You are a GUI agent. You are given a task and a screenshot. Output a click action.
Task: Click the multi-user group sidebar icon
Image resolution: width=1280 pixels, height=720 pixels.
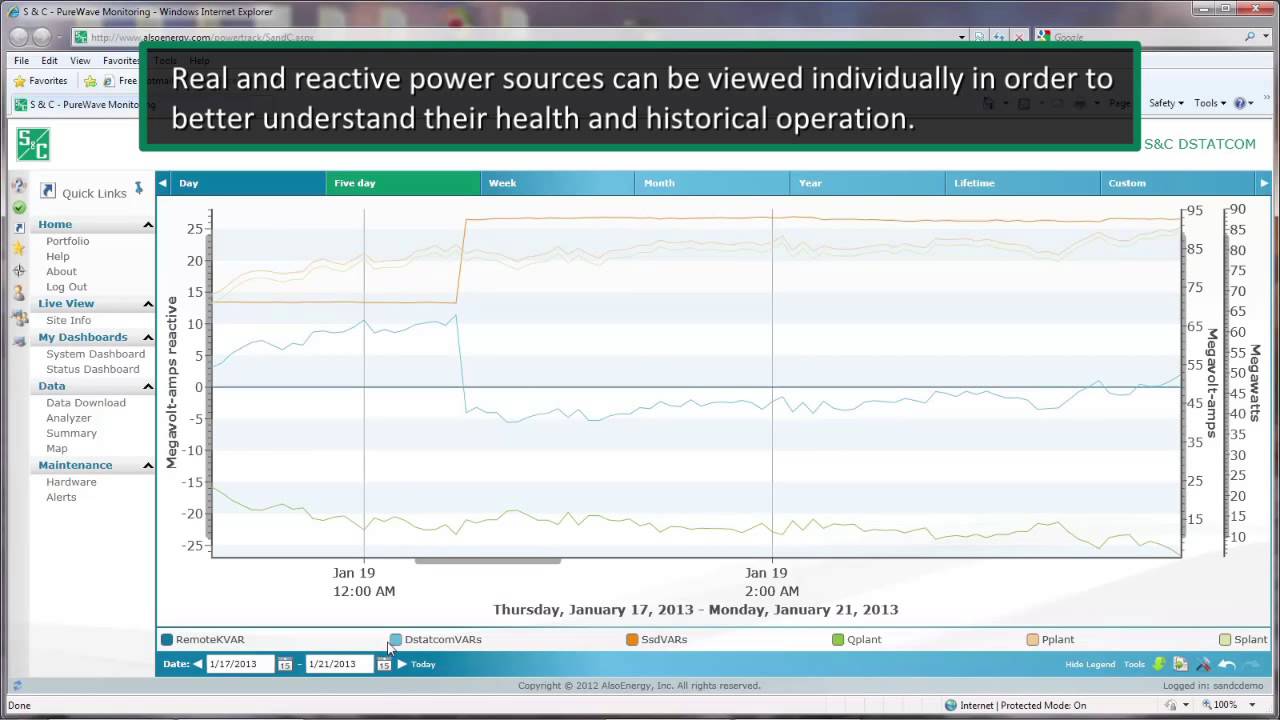[19, 318]
